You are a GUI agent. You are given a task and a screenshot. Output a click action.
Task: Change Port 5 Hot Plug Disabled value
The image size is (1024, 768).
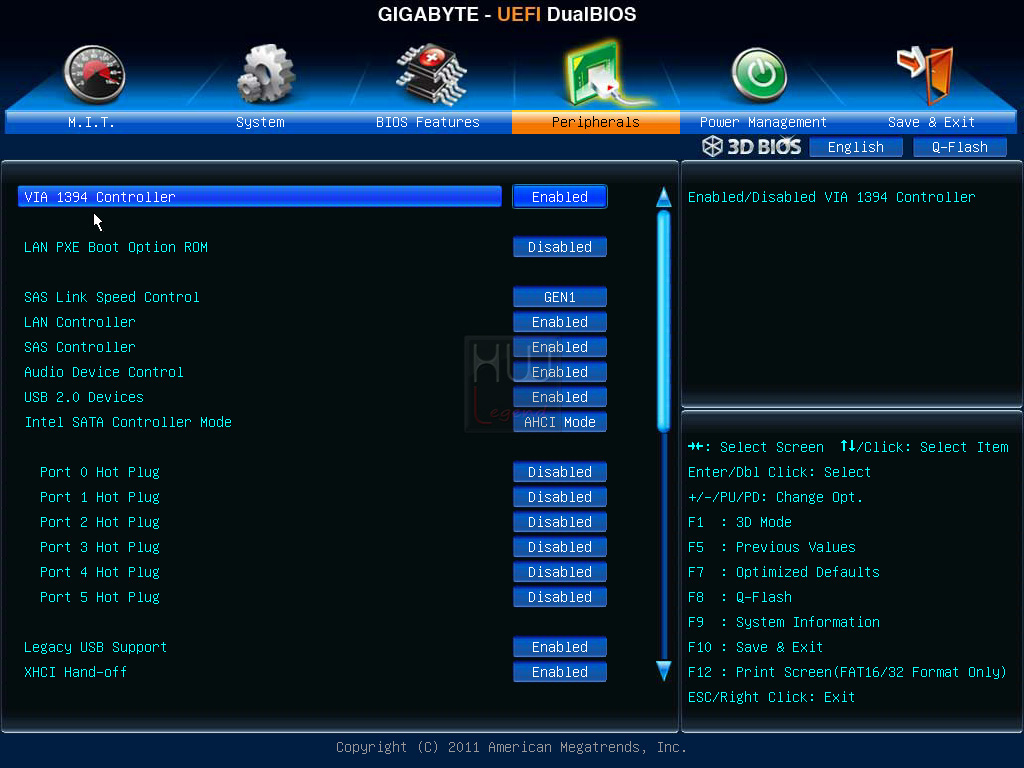[560, 597]
